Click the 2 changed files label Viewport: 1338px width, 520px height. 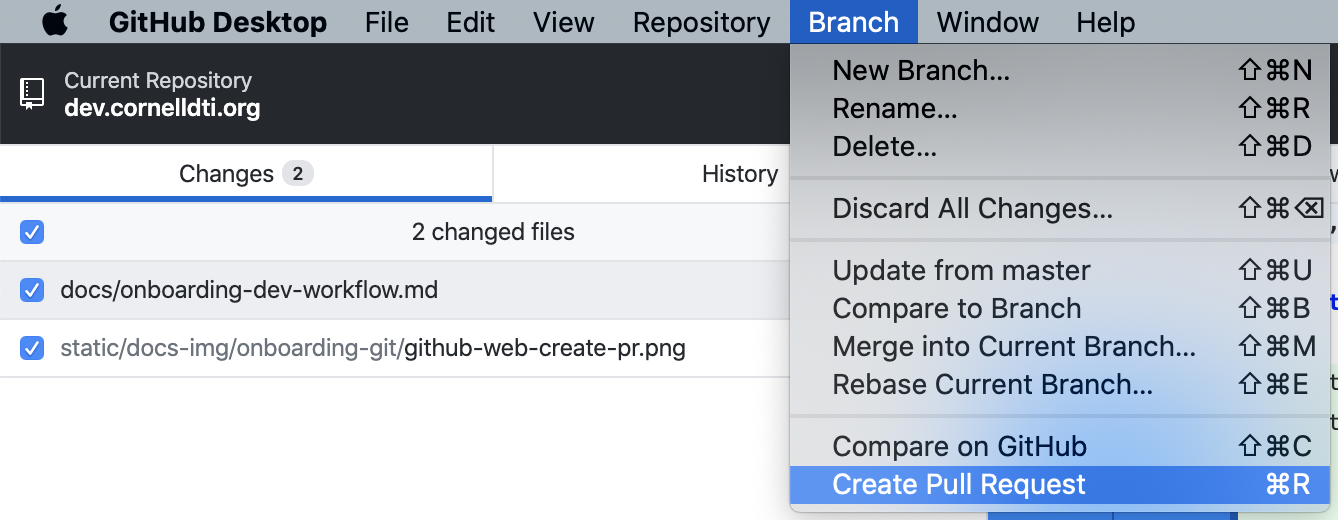point(493,233)
